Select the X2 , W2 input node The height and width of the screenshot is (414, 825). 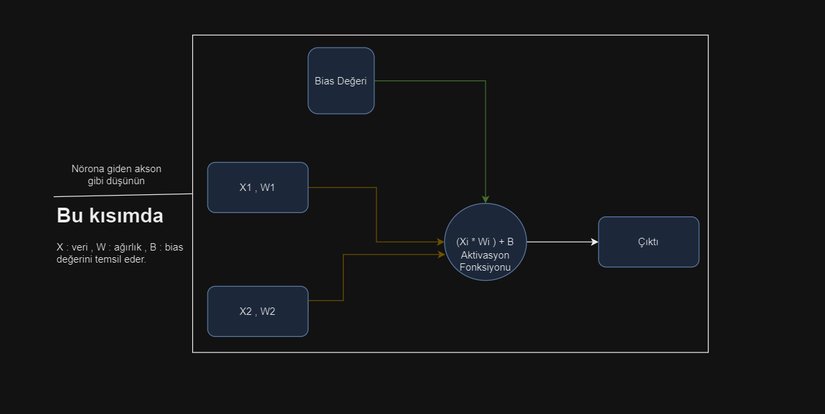(257, 311)
